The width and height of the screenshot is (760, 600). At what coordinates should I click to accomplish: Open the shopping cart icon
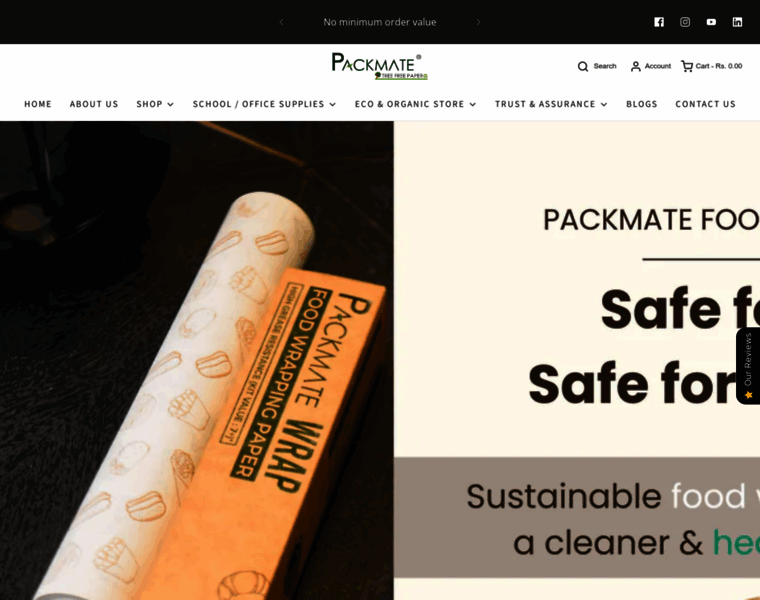pos(687,66)
